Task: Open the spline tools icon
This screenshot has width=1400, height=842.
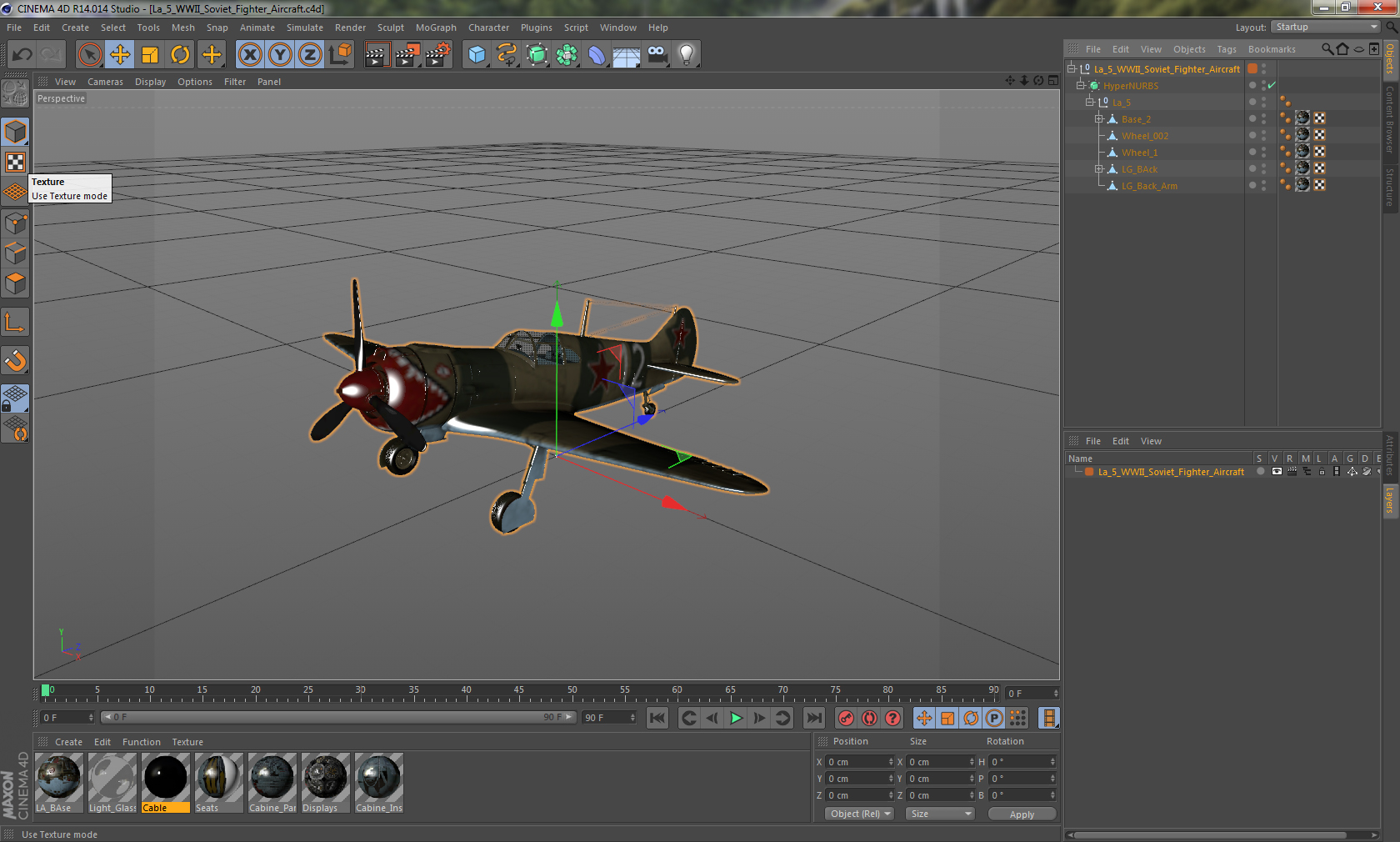Action: coord(507,55)
